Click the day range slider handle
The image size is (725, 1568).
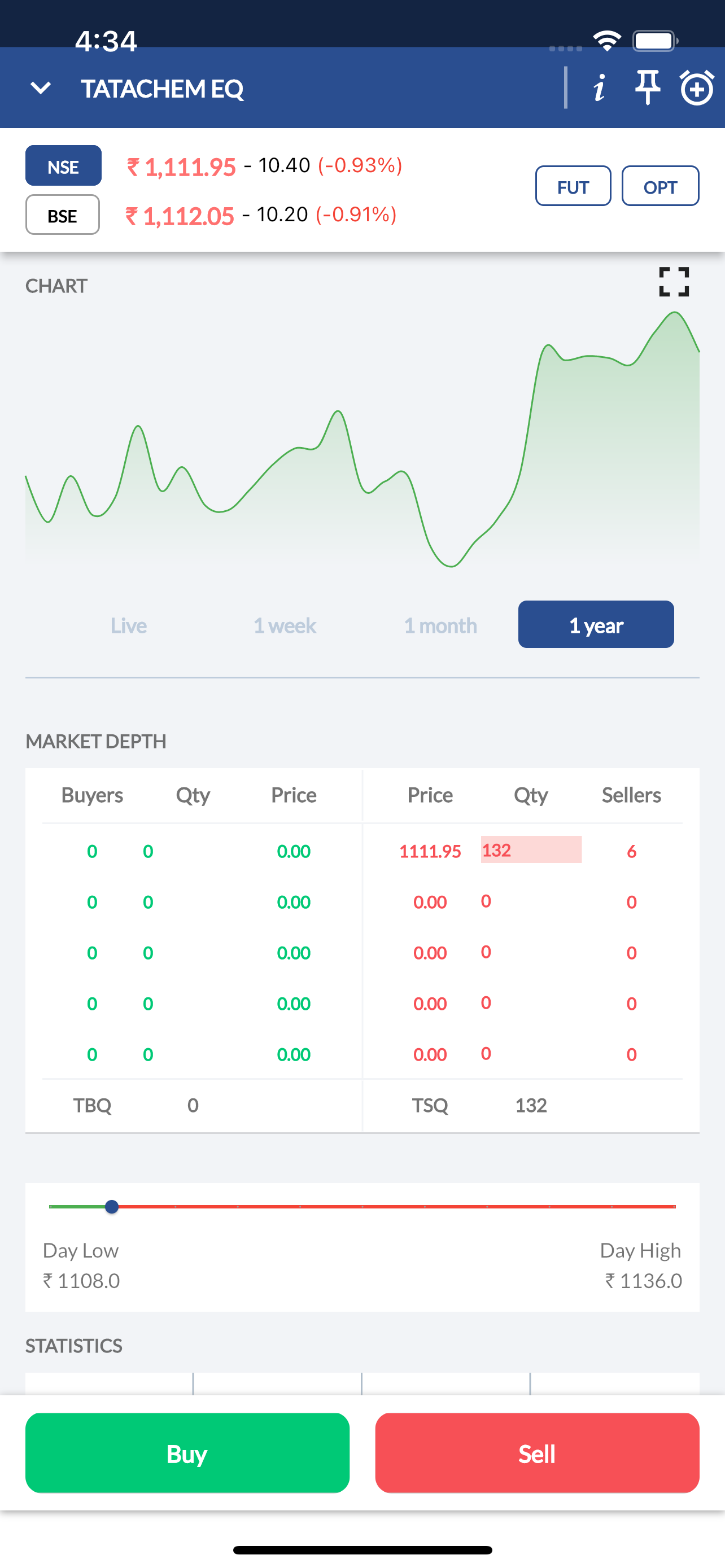point(111,1206)
